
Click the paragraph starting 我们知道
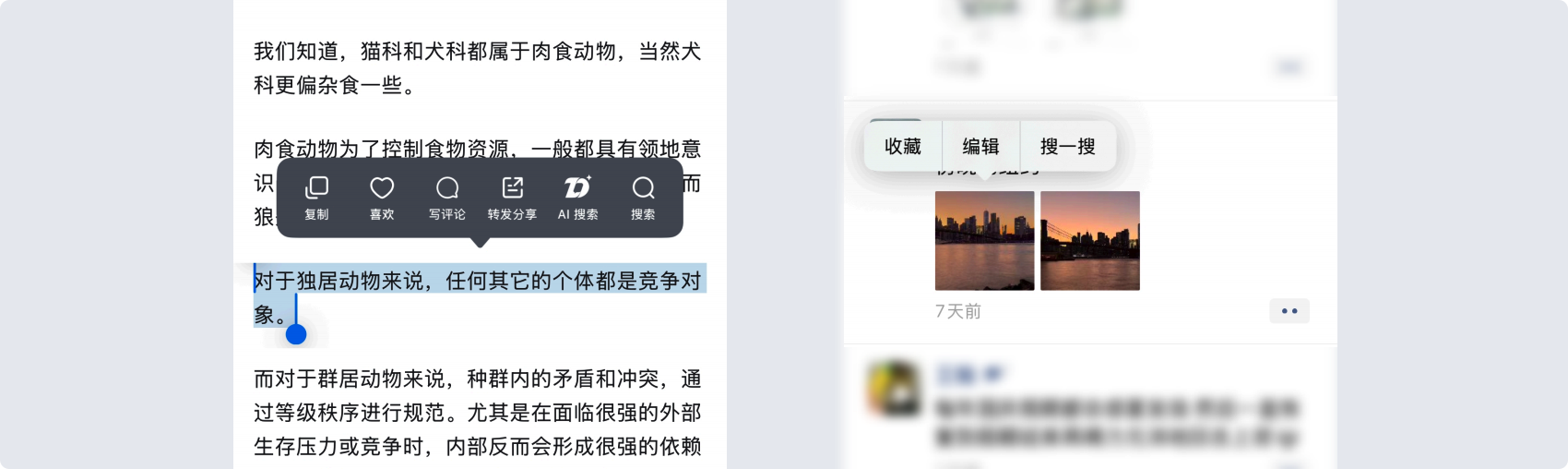pos(478,68)
